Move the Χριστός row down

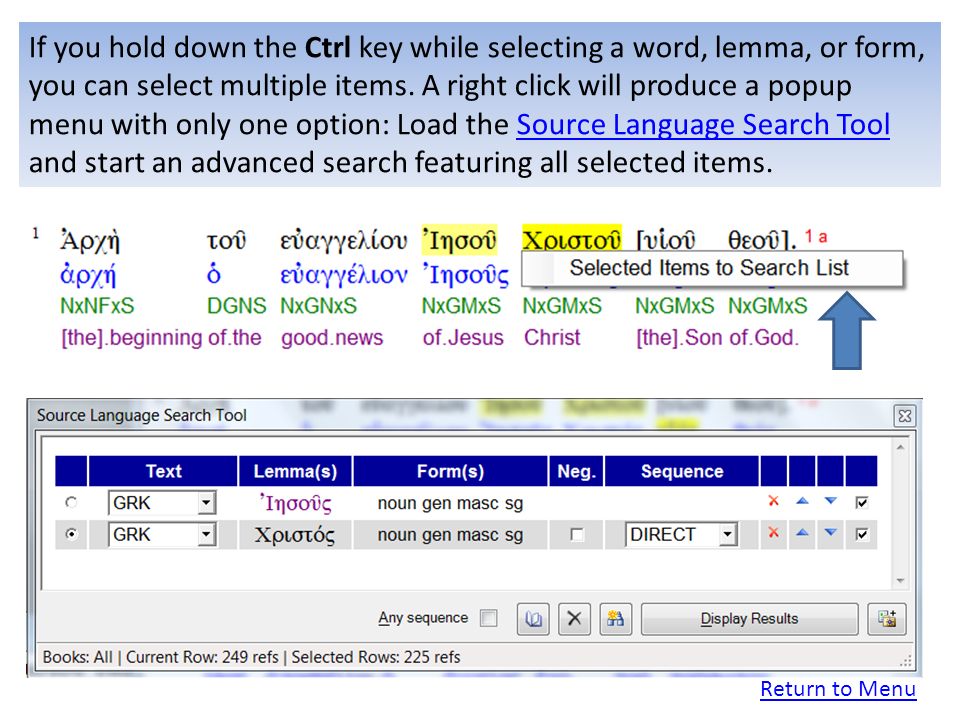(x=830, y=532)
